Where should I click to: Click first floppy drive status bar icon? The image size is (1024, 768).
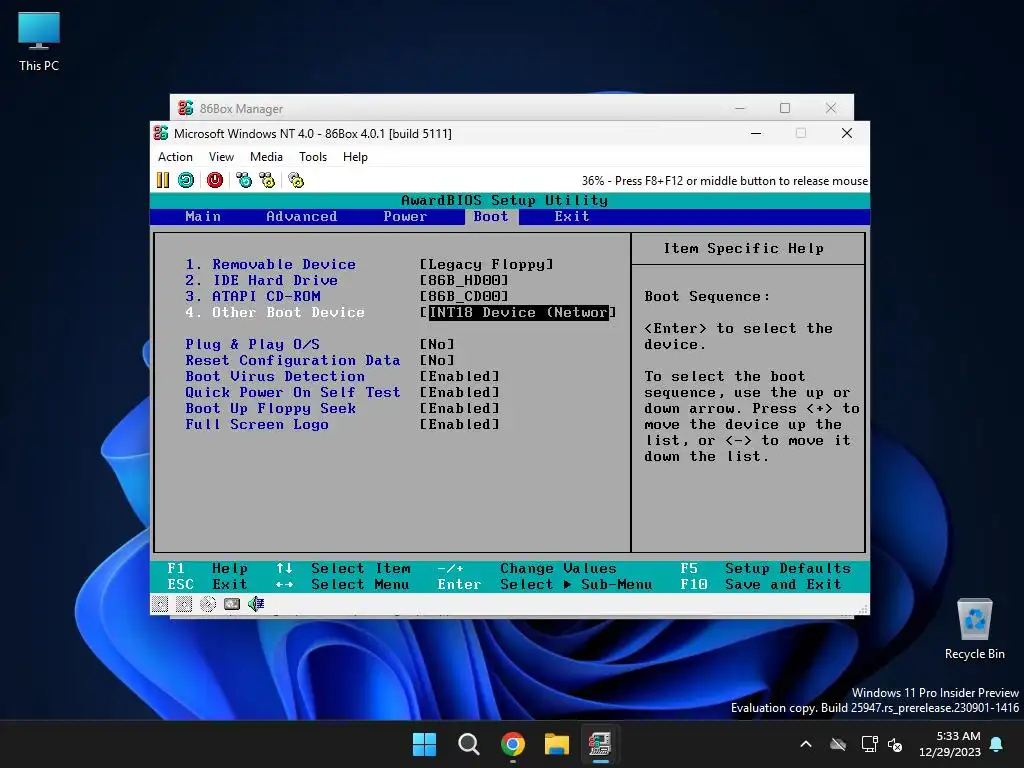pos(160,604)
